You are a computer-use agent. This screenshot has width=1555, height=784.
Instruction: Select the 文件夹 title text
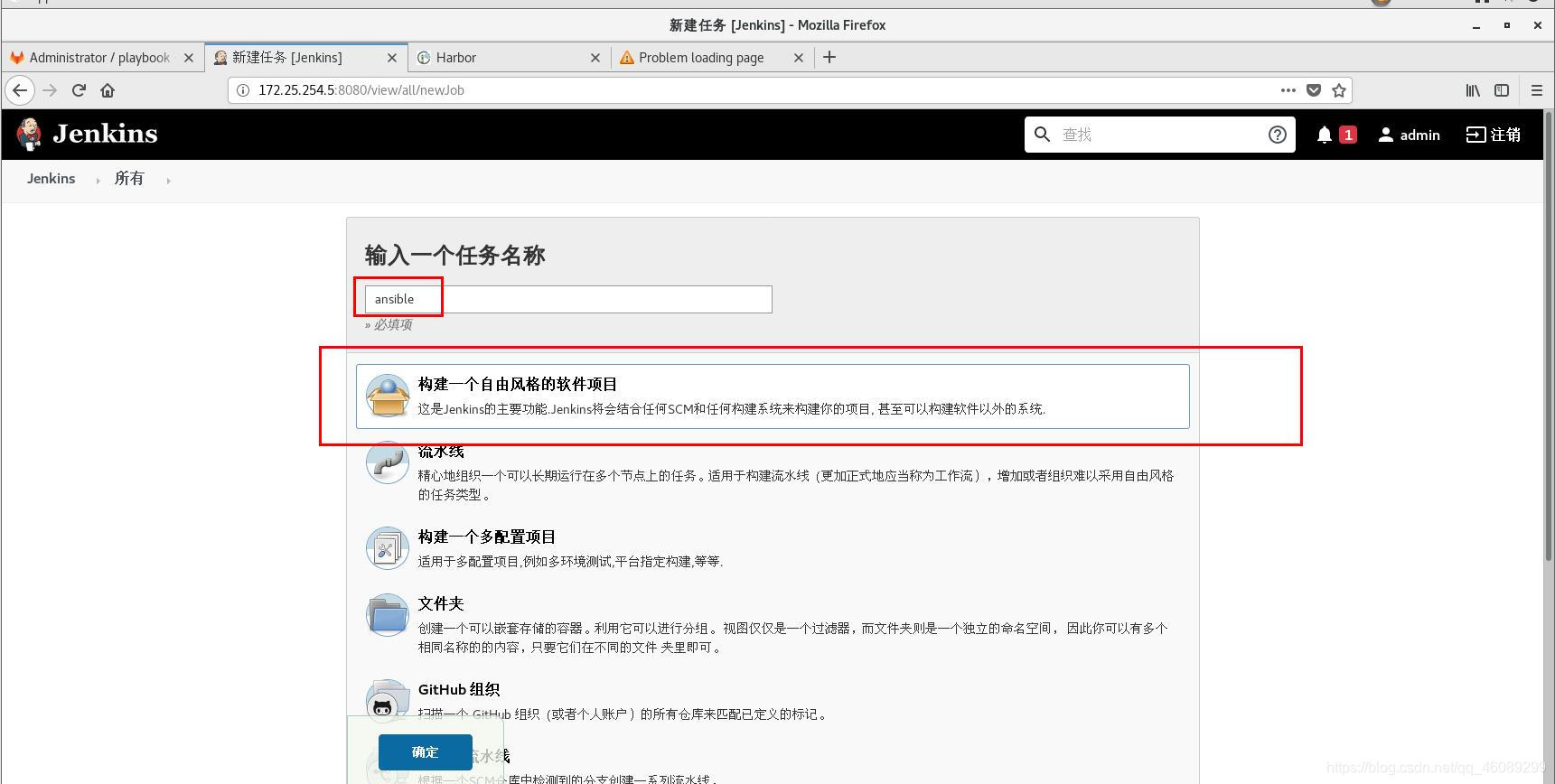pos(441,603)
